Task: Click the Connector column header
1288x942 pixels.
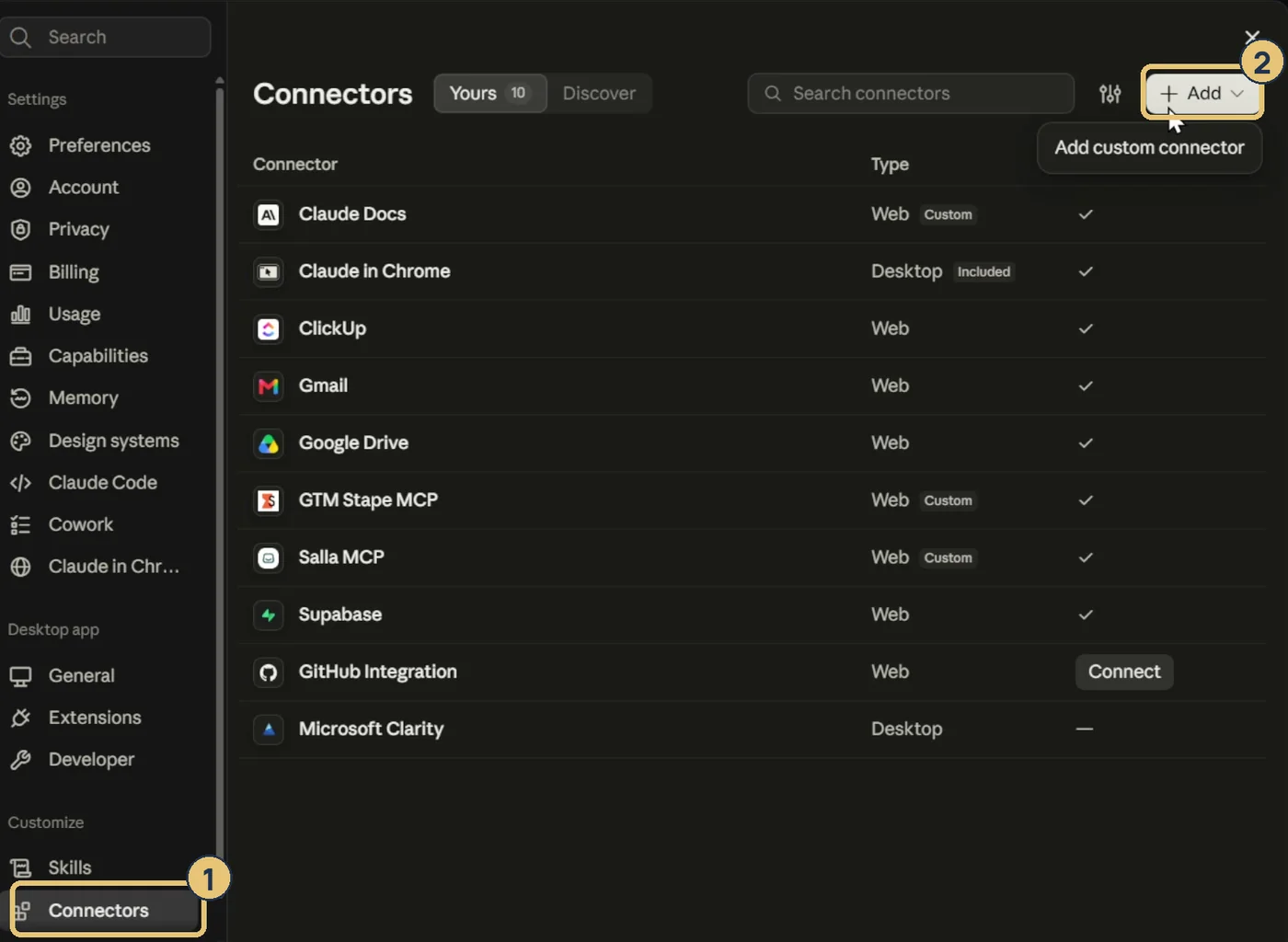Action: [295, 165]
